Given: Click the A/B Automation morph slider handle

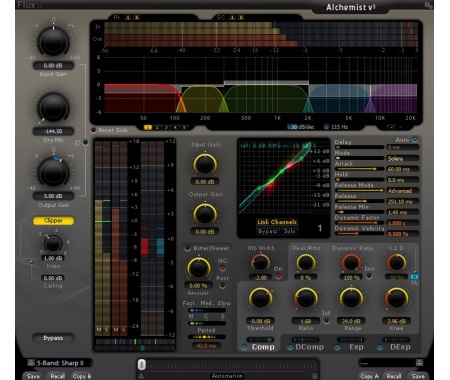Looking at the screenshot, I should click(141, 364).
